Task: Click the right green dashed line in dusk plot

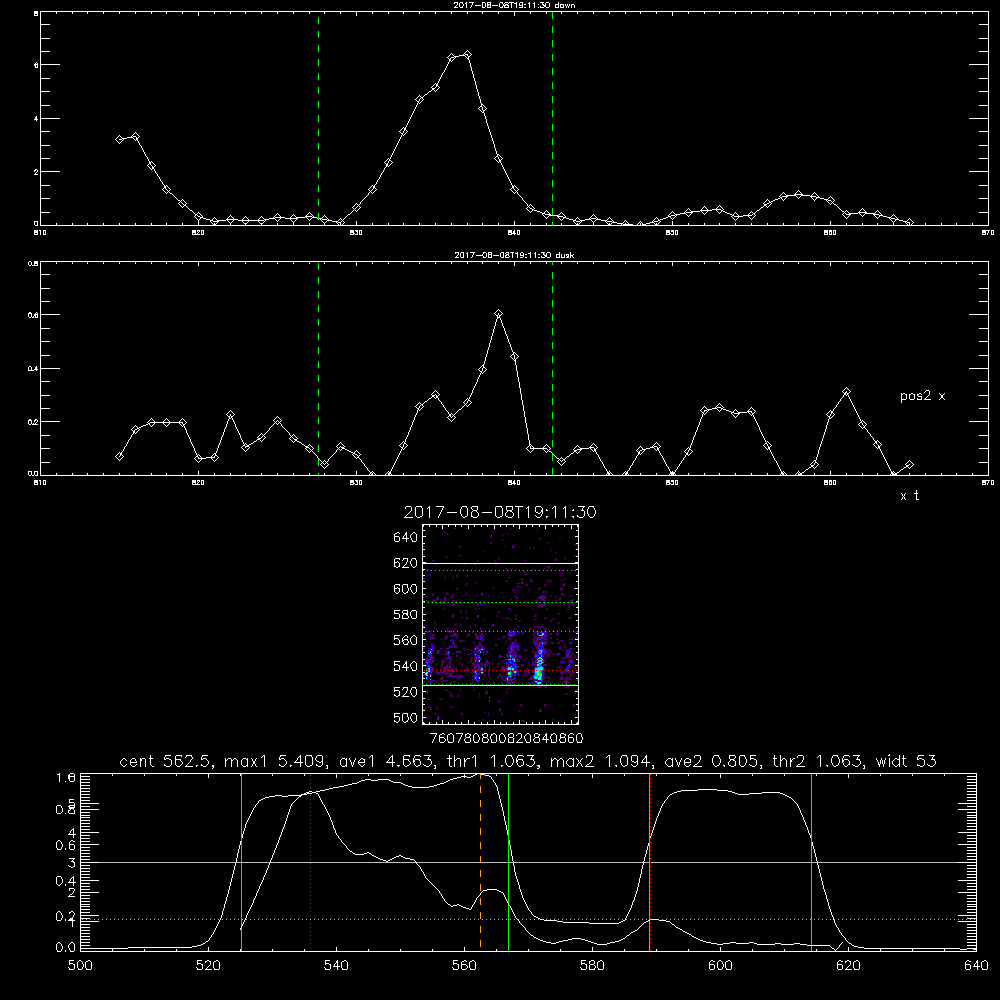Action: point(552,369)
